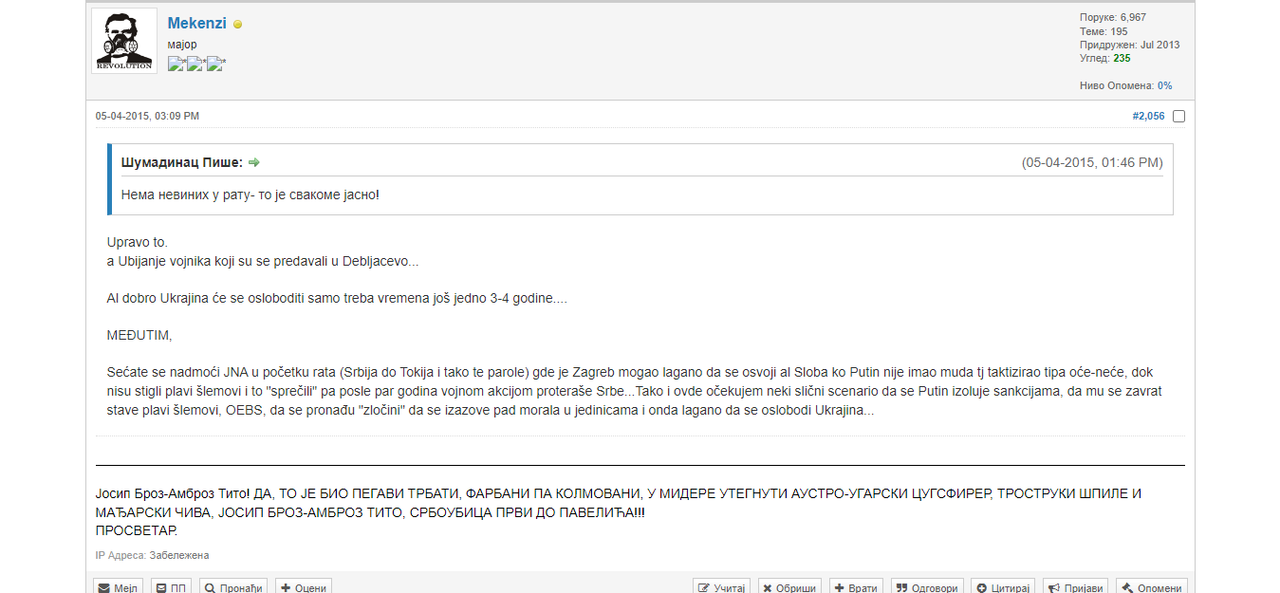Click the first broken award image

(x=176, y=64)
